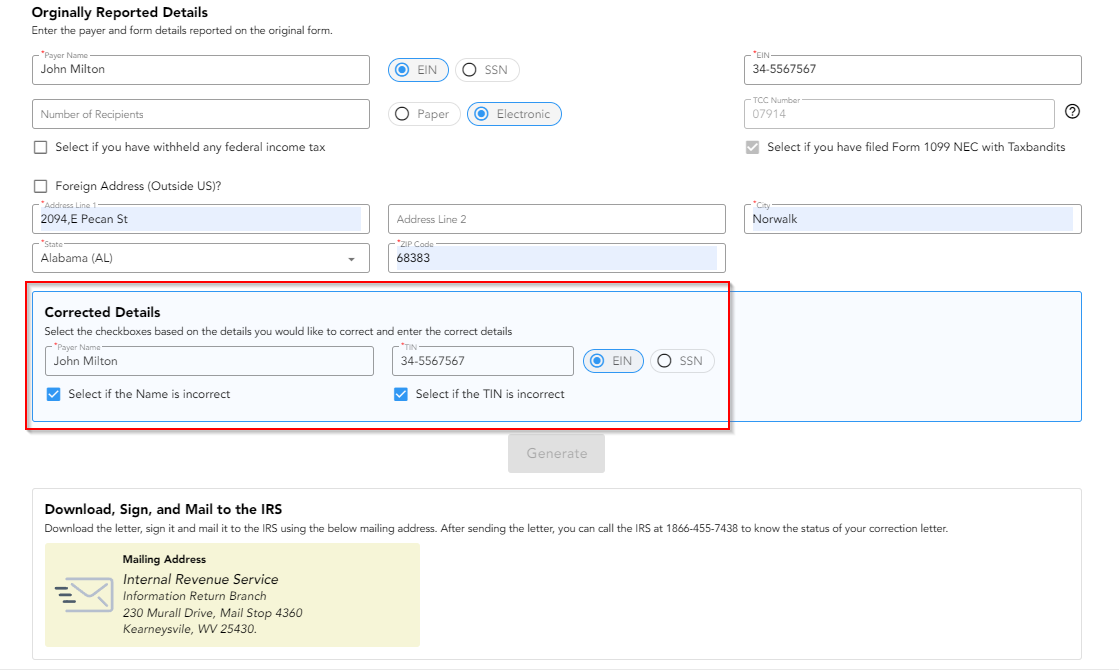This screenshot has height=672, width=1119.
Task: Uncheck 'Select if the TIN is incorrect'
Action: tap(401, 394)
